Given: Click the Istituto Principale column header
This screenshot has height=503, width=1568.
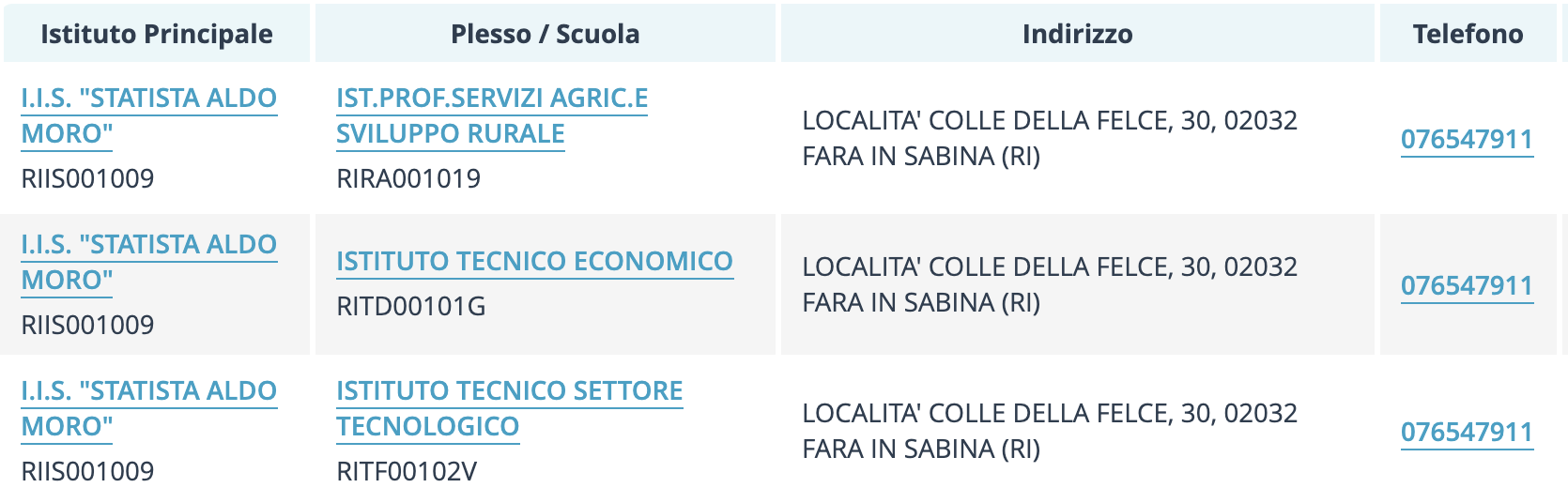Looking at the screenshot, I should 157,34.
